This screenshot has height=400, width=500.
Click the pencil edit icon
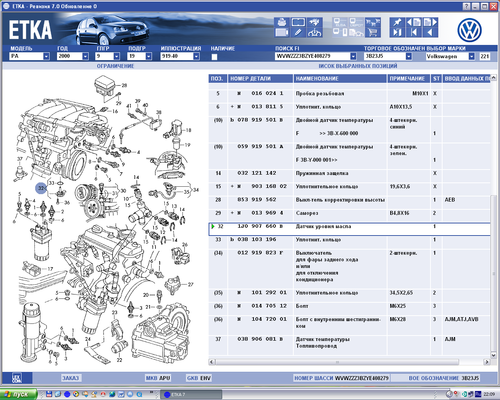(x=298, y=32)
